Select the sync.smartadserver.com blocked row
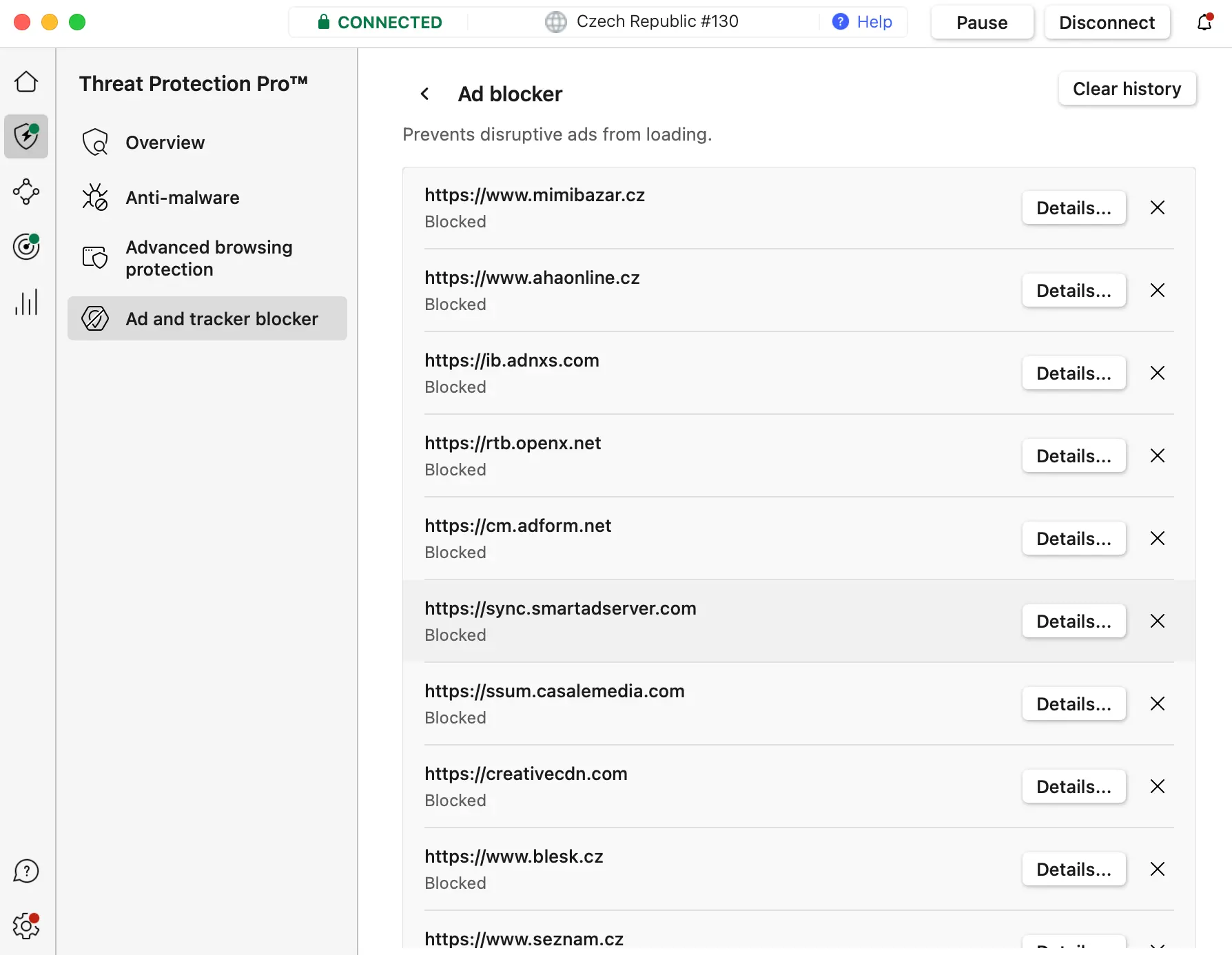 coord(689,621)
